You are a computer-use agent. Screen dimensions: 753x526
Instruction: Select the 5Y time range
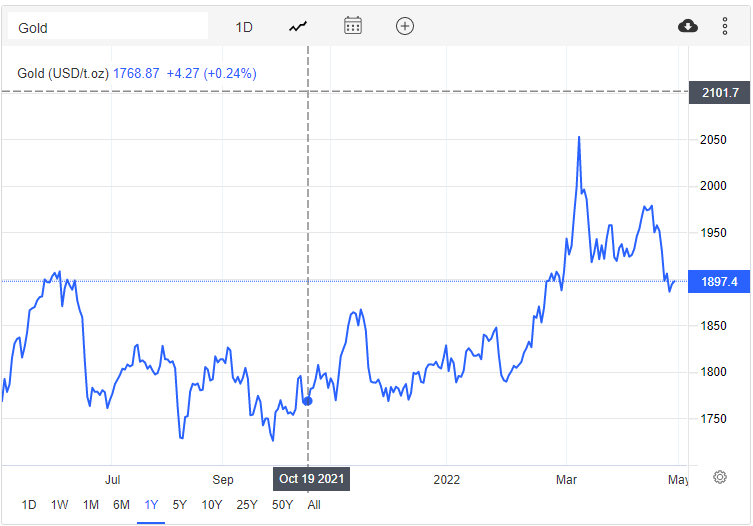(x=180, y=505)
